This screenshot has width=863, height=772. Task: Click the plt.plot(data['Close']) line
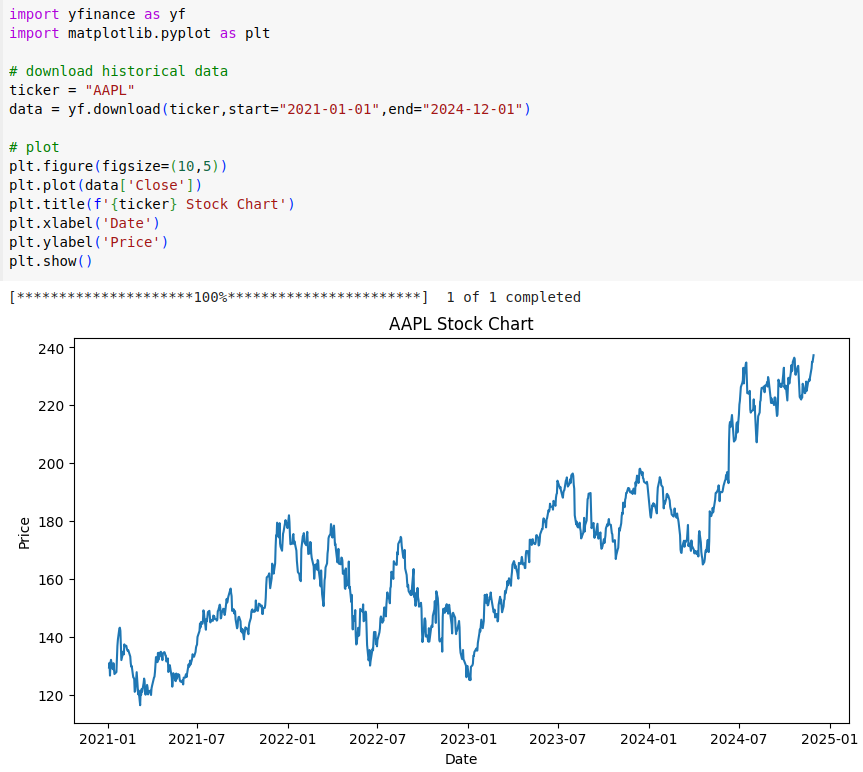pyautogui.click(x=105, y=185)
